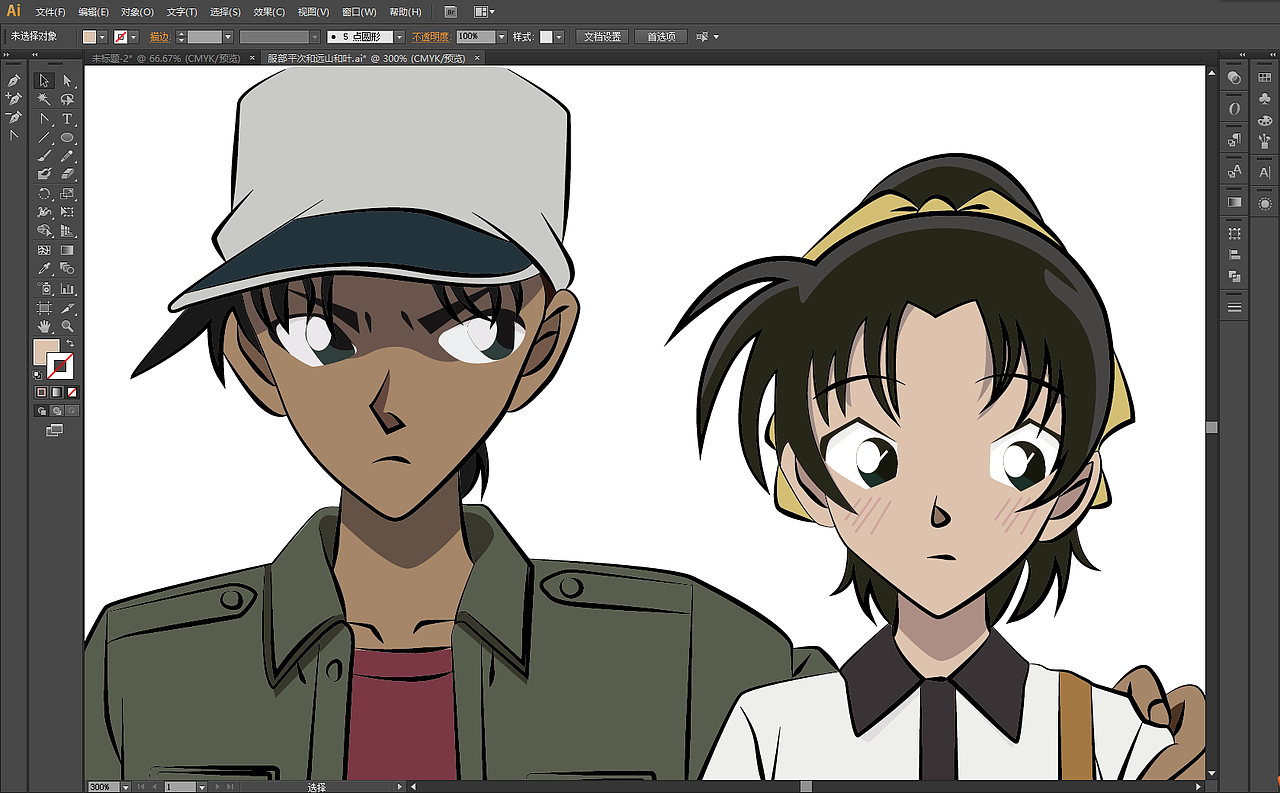
Task: Select the Eraser tool
Action: [x=67, y=174]
